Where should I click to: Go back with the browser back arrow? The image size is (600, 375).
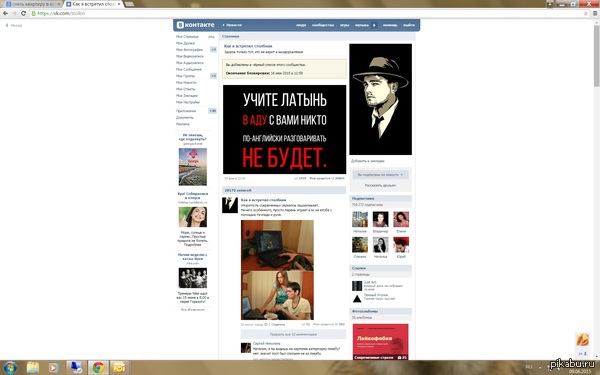click(x=5, y=13)
